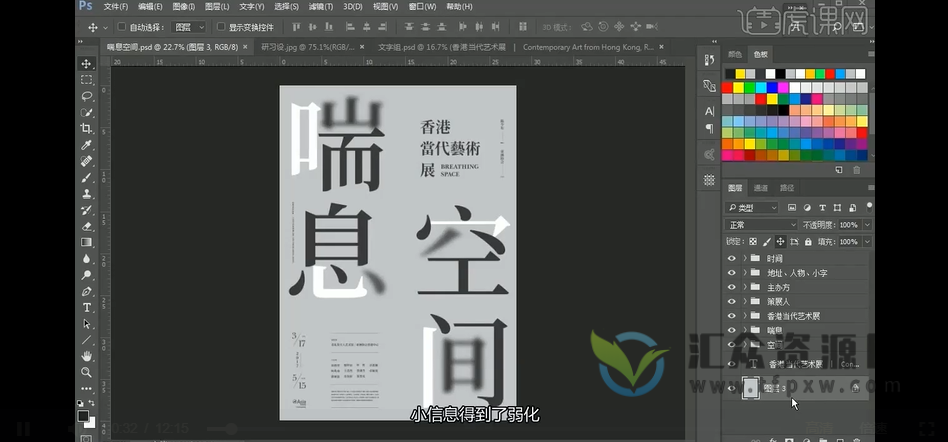Screen dimensions: 948x442
Task: Expand the 策展人 layer group
Action: pyautogui.click(x=745, y=301)
